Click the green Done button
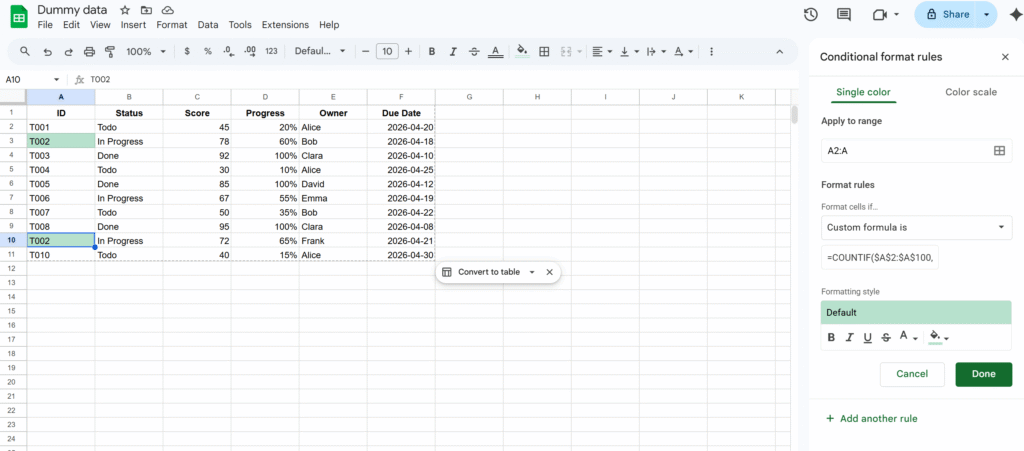The height and width of the screenshot is (451, 1024). (983, 374)
